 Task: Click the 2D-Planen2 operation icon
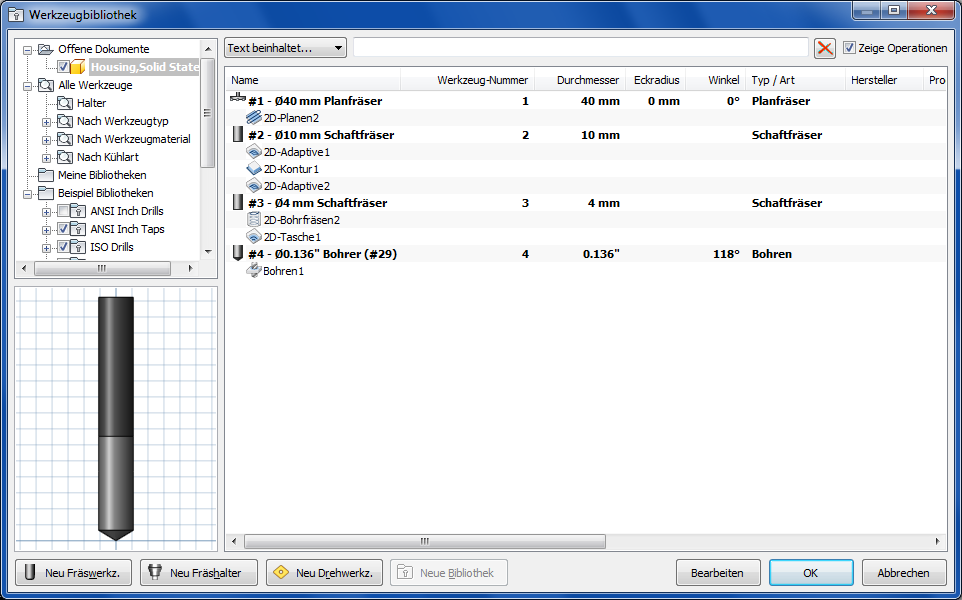tap(254, 117)
